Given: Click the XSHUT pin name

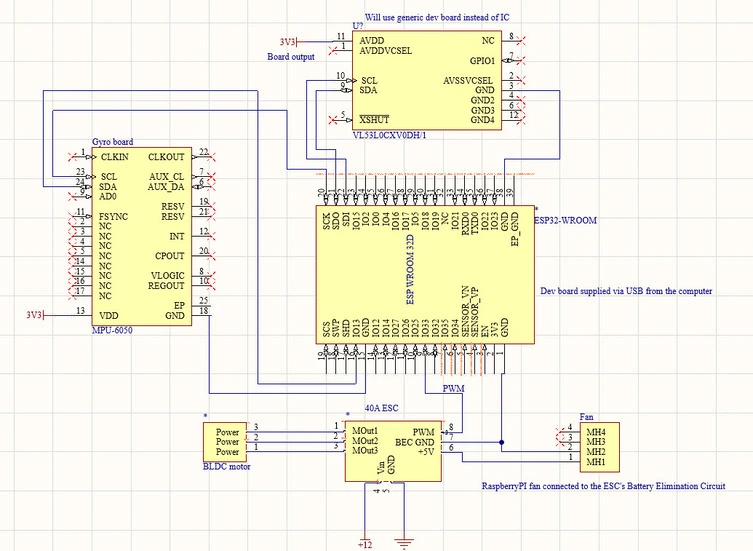Looking at the screenshot, I should pyautogui.click(x=374, y=120).
